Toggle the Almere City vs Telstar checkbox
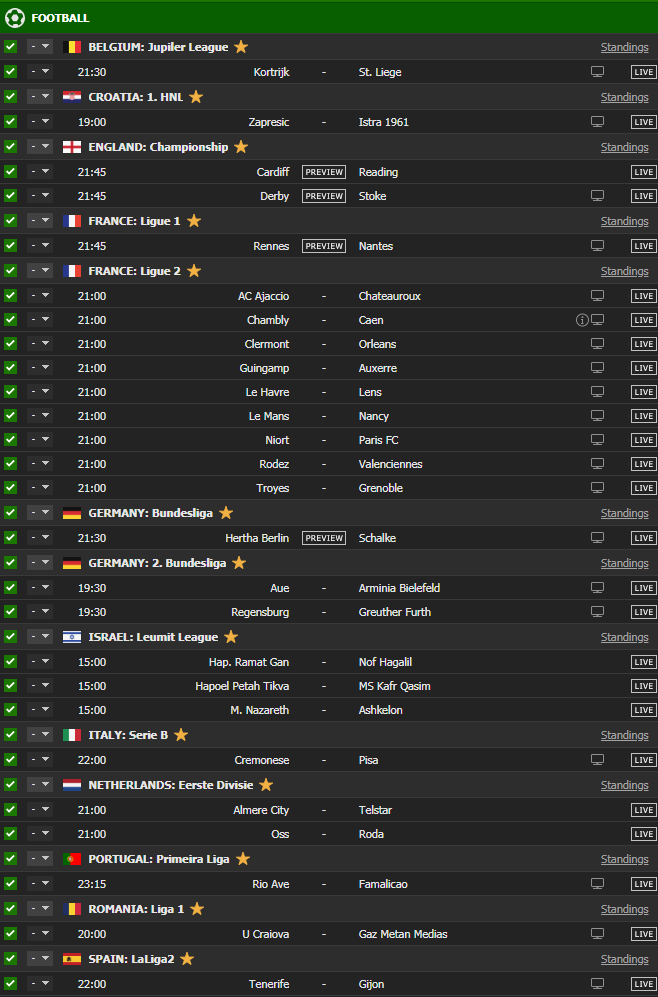 click(10, 809)
